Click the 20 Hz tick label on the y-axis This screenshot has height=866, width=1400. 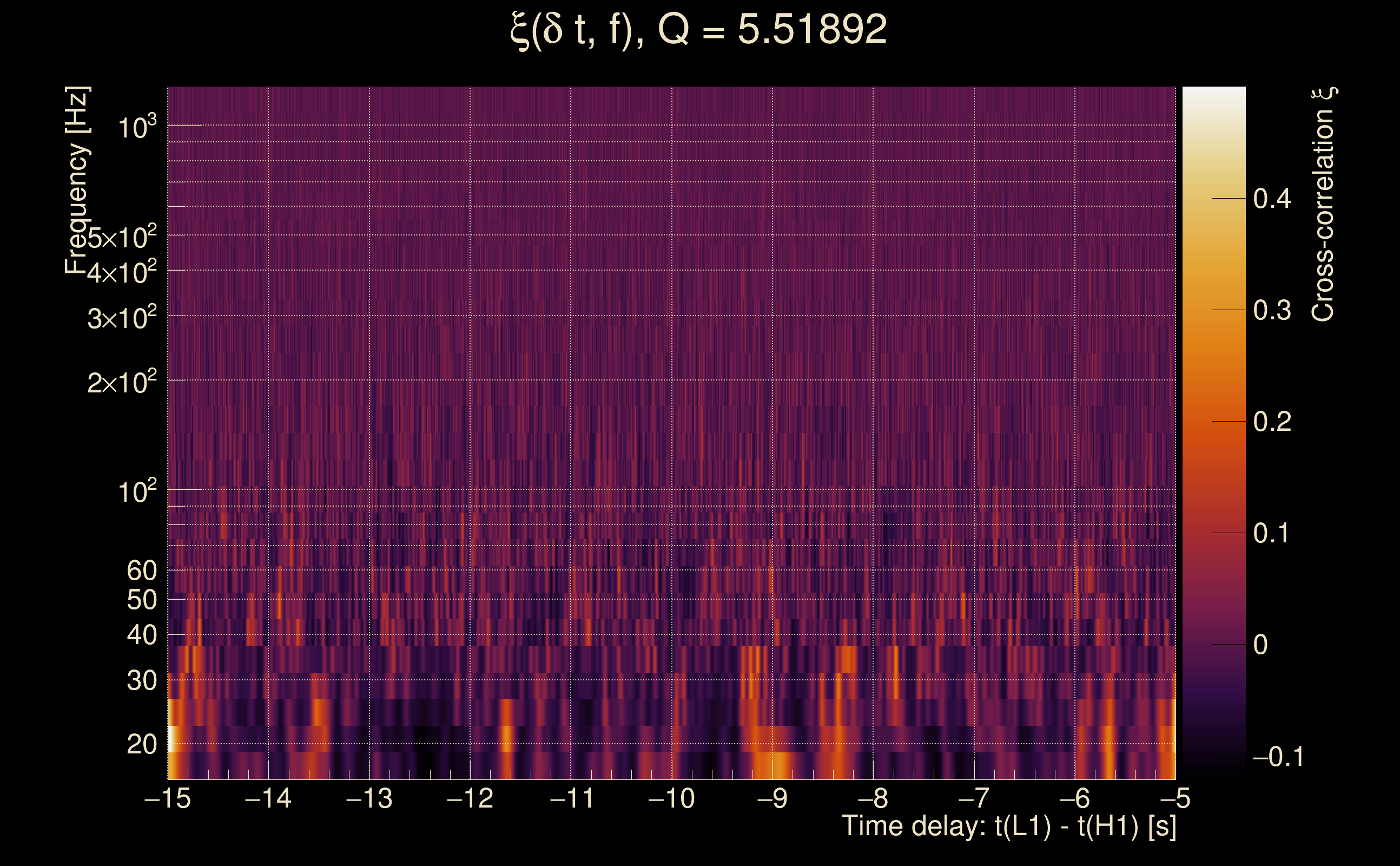pyautogui.click(x=141, y=745)
